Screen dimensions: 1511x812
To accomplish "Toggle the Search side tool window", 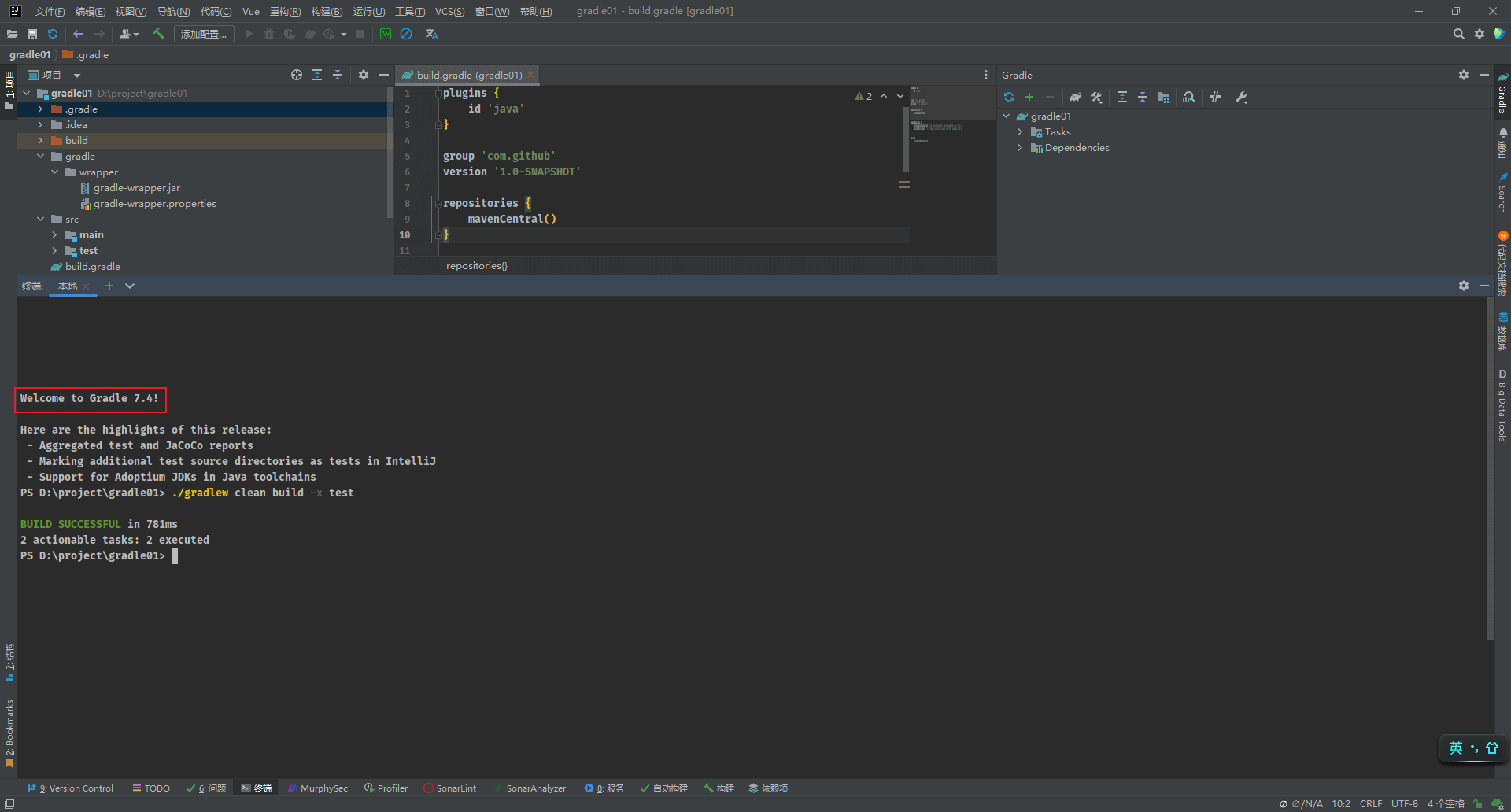I will 1502,194.
